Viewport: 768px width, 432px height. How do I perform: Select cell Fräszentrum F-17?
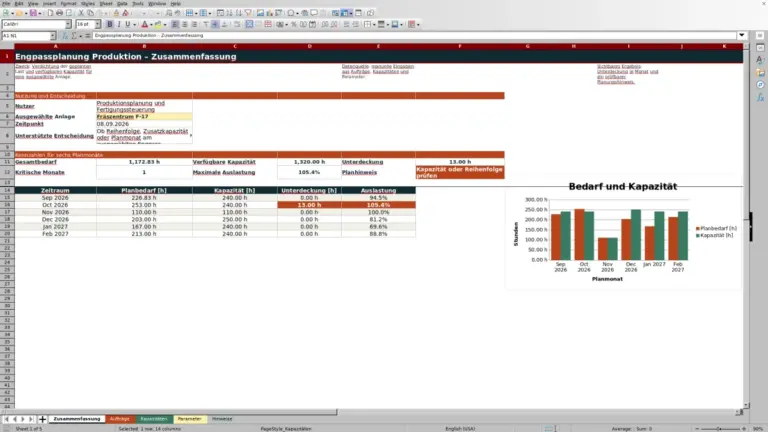tap(144, 117)
